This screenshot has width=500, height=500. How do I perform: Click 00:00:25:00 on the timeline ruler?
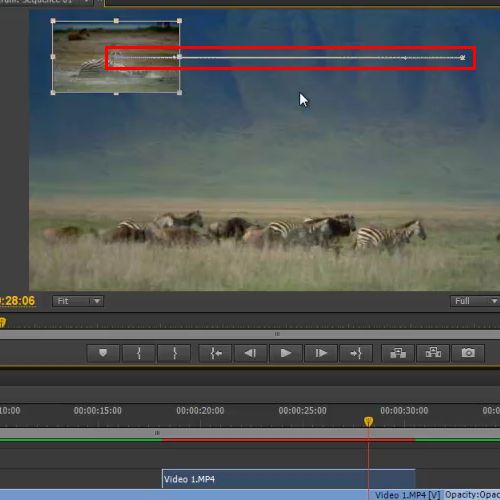point(302,411)
